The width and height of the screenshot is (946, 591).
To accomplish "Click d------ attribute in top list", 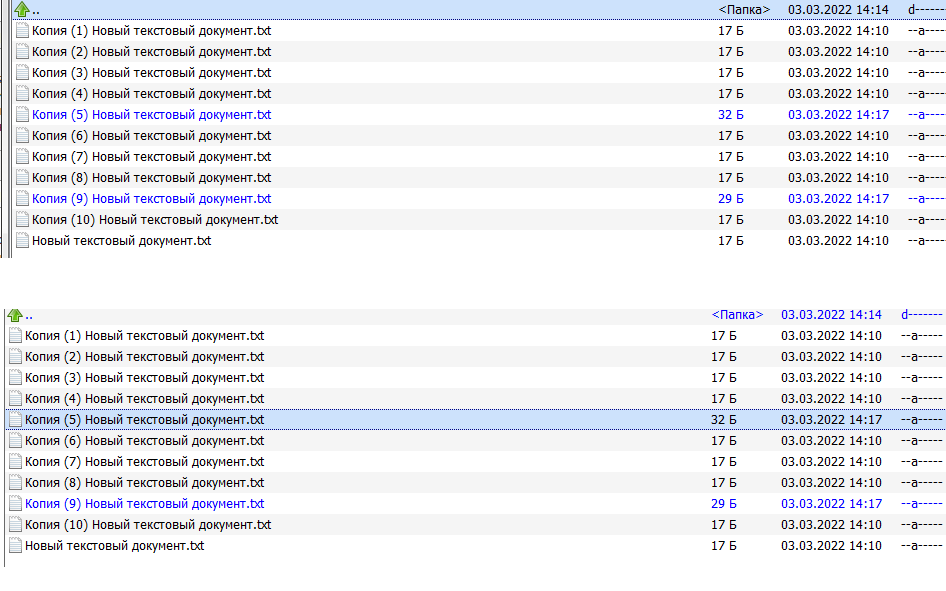I will pyautogui.click(x=927, y=10).
